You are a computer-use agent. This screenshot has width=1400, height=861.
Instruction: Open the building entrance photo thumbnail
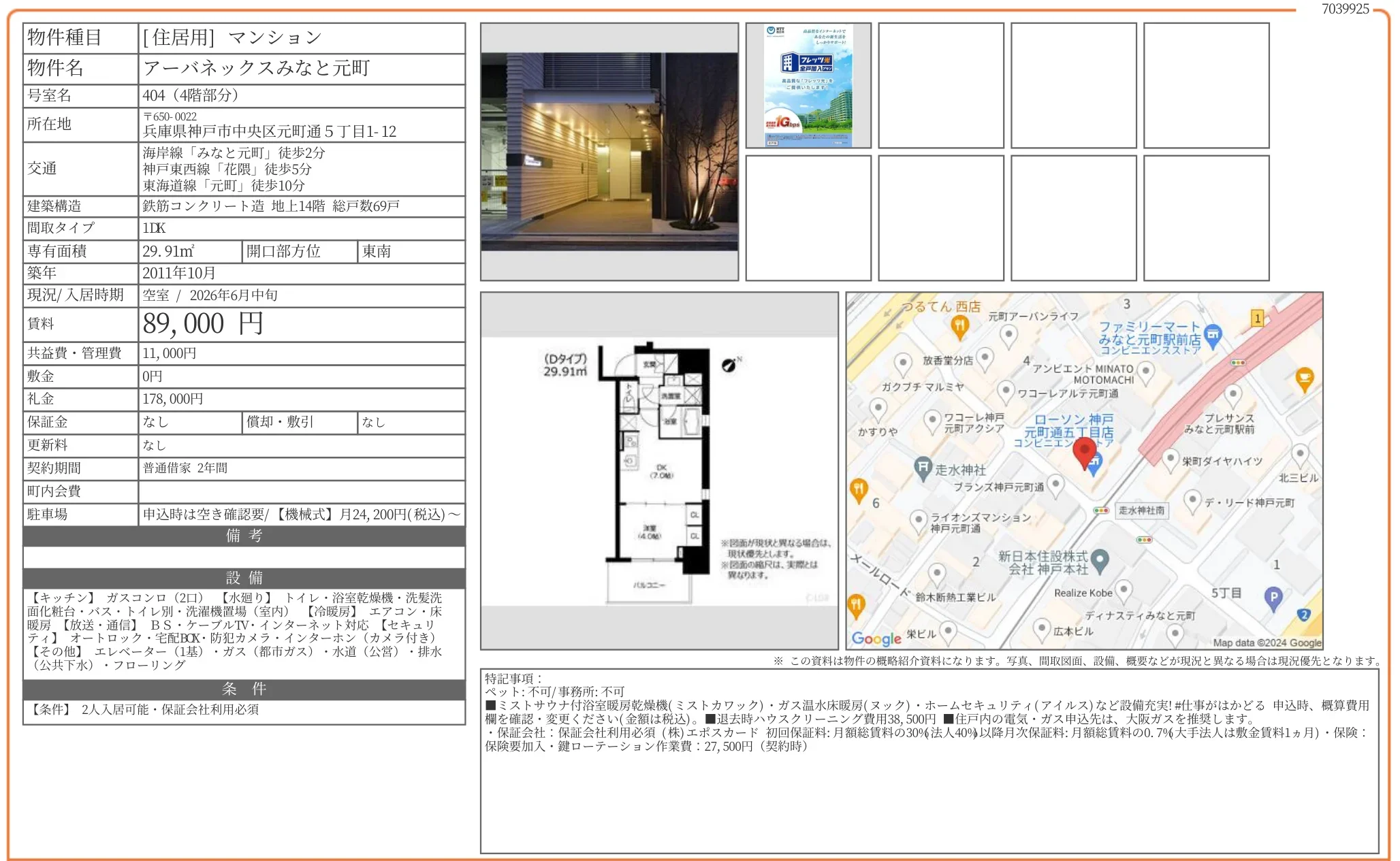tap(609, 151)
